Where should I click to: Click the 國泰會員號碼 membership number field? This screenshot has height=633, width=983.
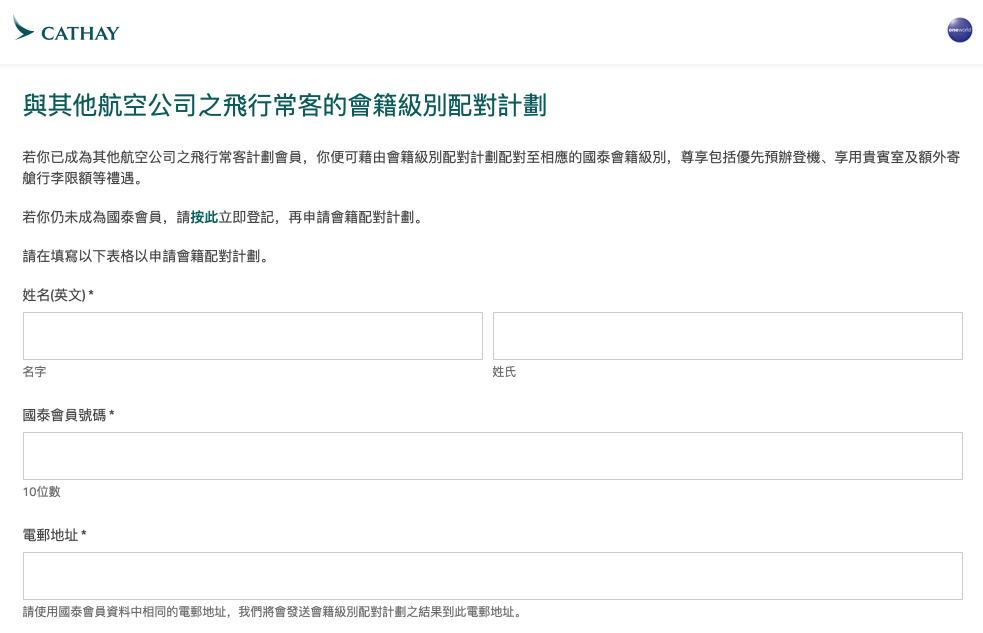tap(493, 456)
